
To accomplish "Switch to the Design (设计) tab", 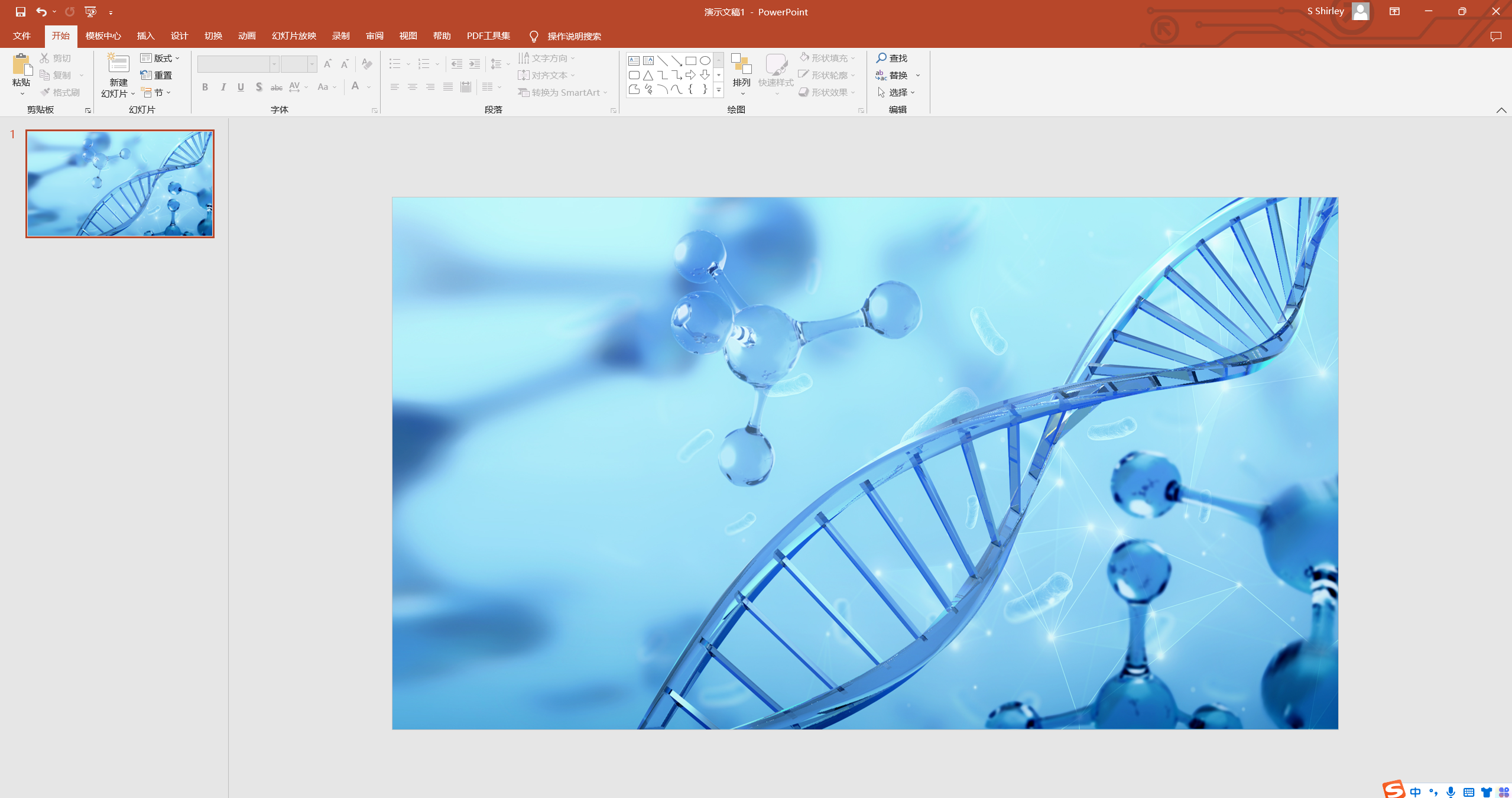I will (x=179, y=36).
